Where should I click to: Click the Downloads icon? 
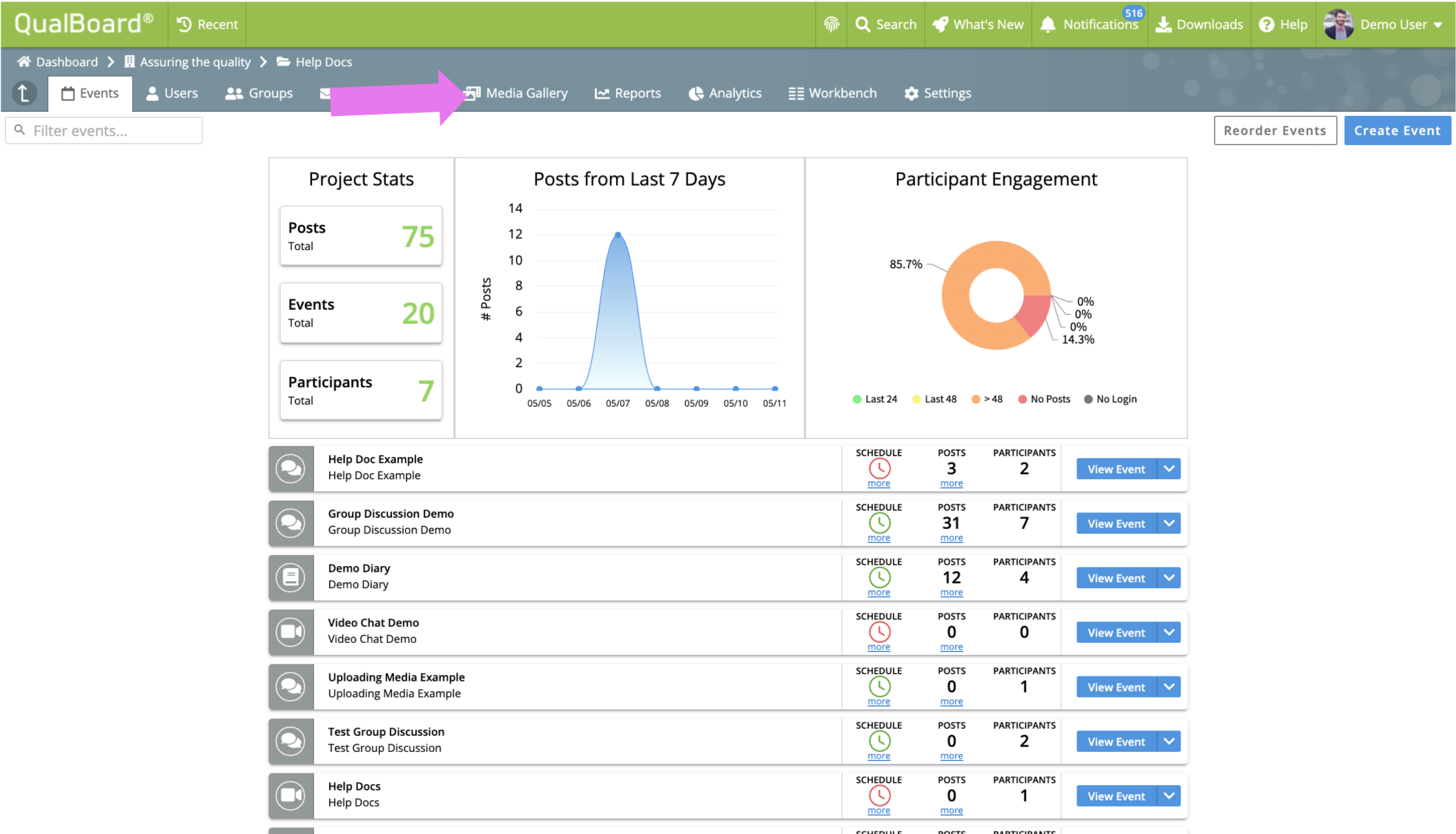1163,24
